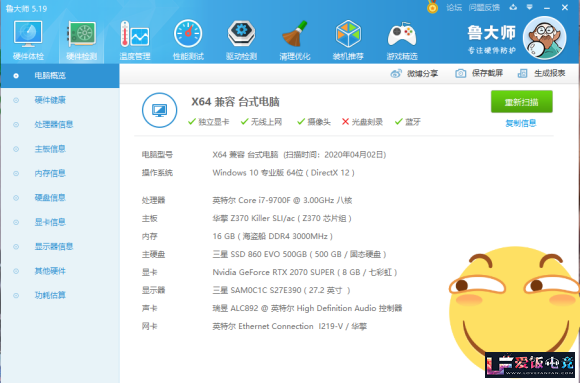580x383 pixels.
Task: Click operating system value Windows 10 专业版
Action: coord(284,173)
